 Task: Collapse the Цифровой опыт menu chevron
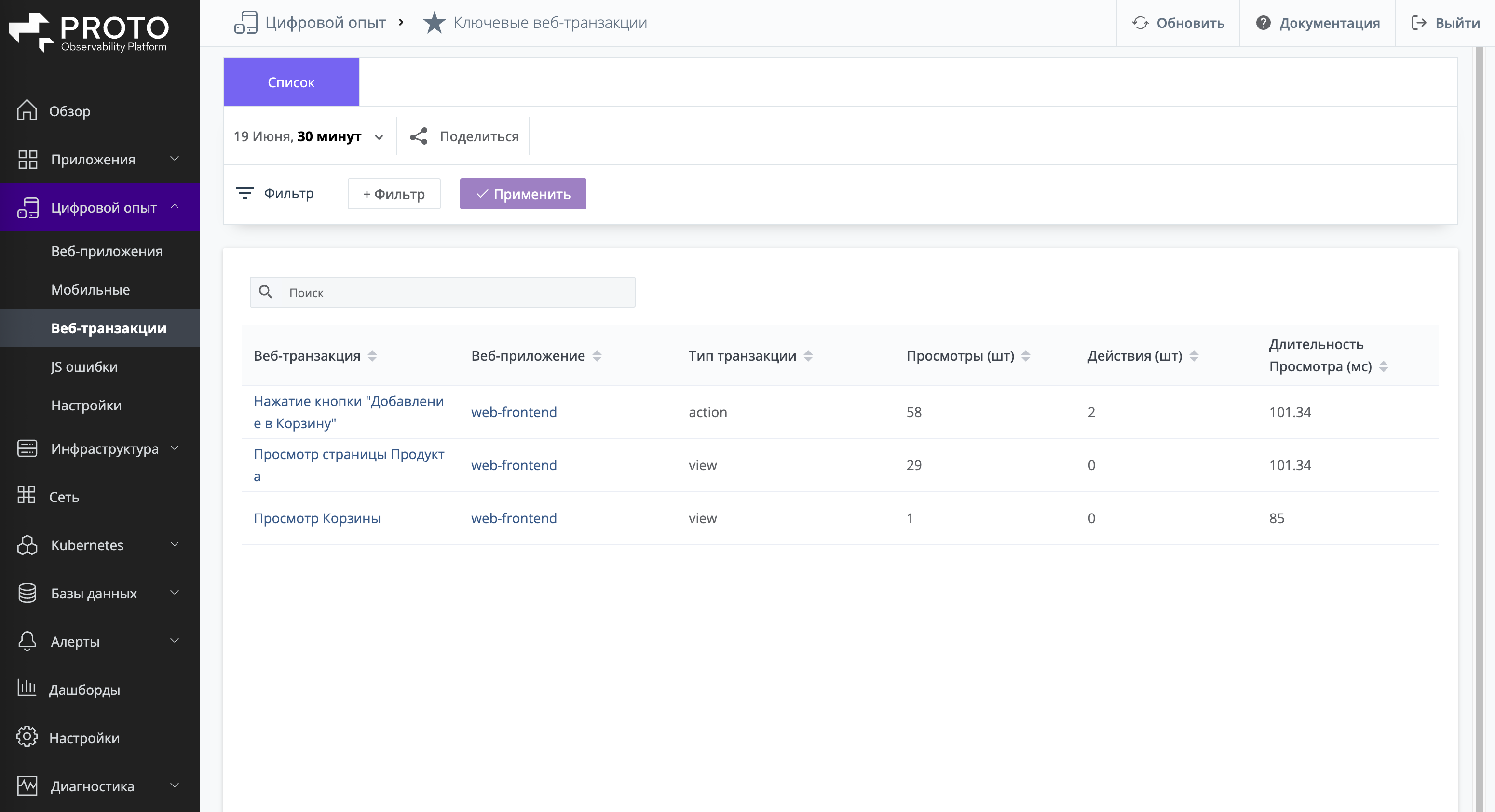(x=174, y=207)
